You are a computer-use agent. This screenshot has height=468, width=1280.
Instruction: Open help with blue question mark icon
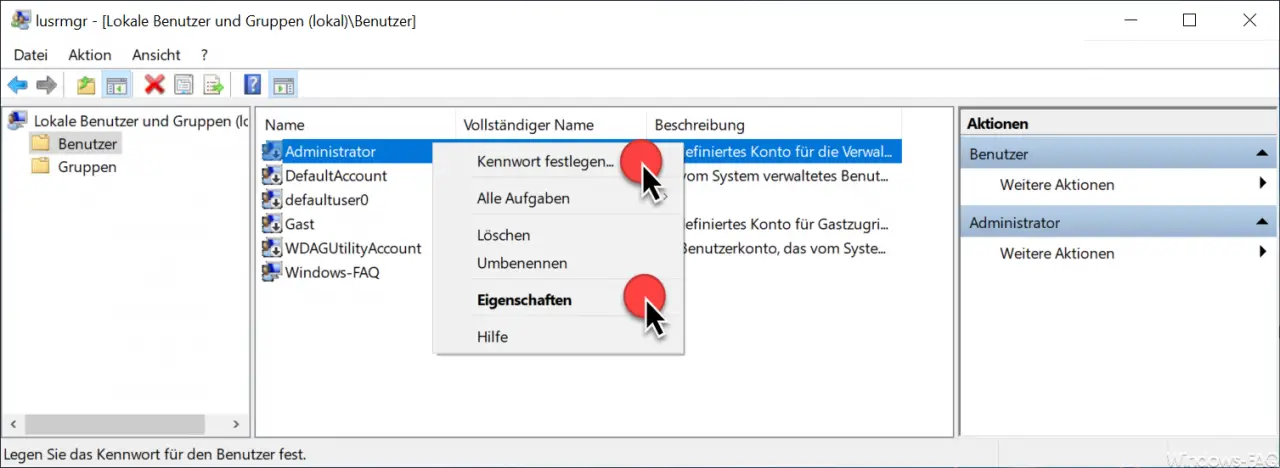[254, 85]
